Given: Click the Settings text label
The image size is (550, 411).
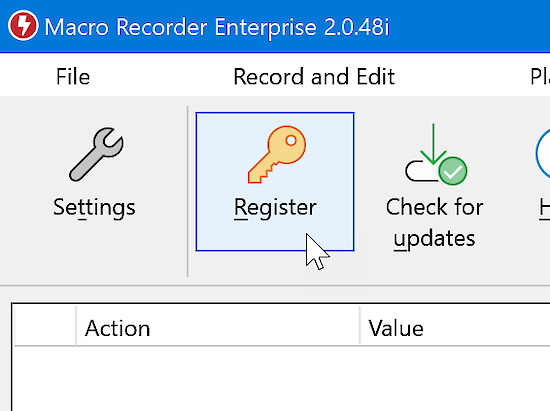Looking at the screenshot, I should [x=94, y=208].
